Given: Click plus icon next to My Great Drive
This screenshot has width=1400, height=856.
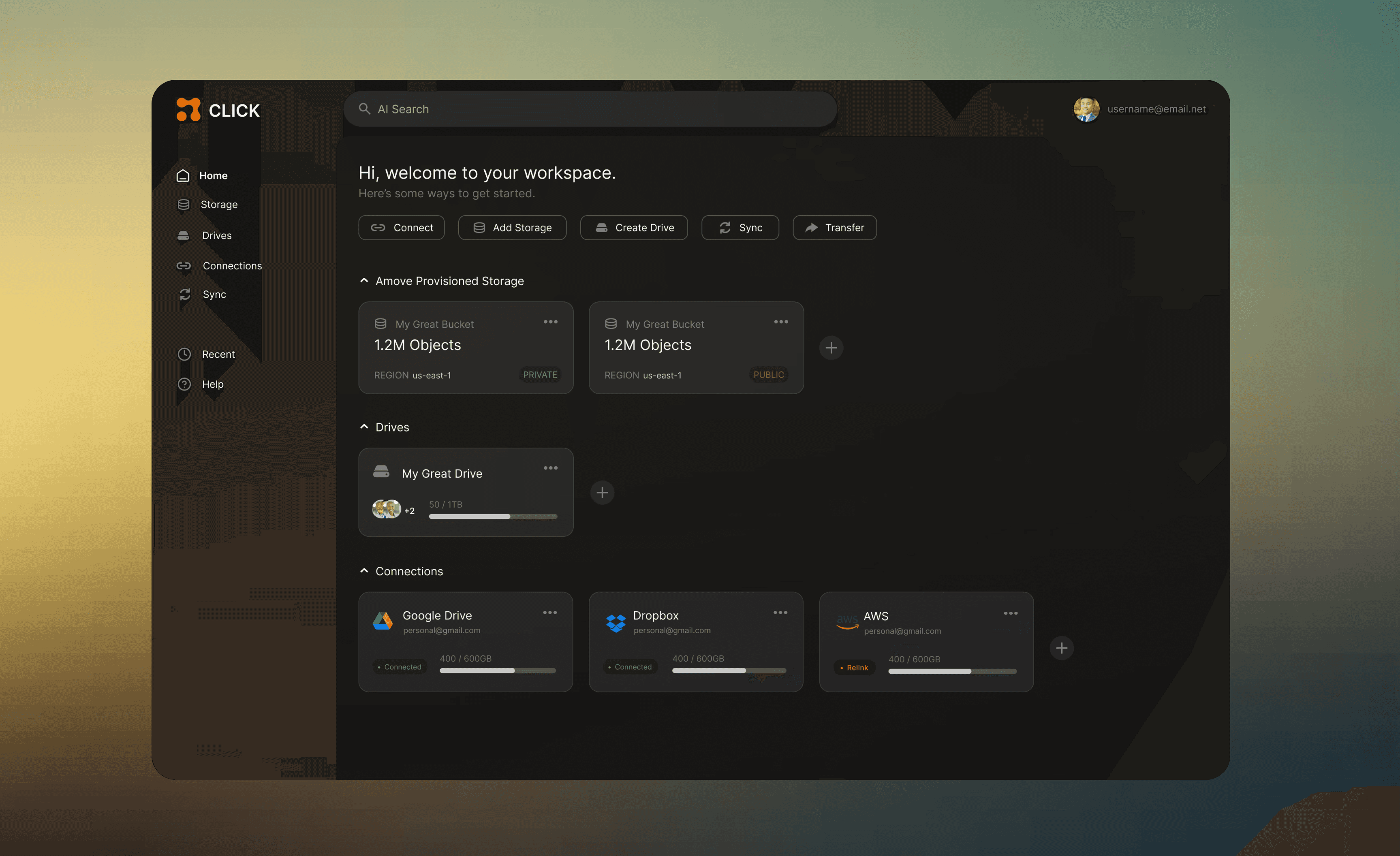Looking at the screenshot, I should click(x=602, y=493).
